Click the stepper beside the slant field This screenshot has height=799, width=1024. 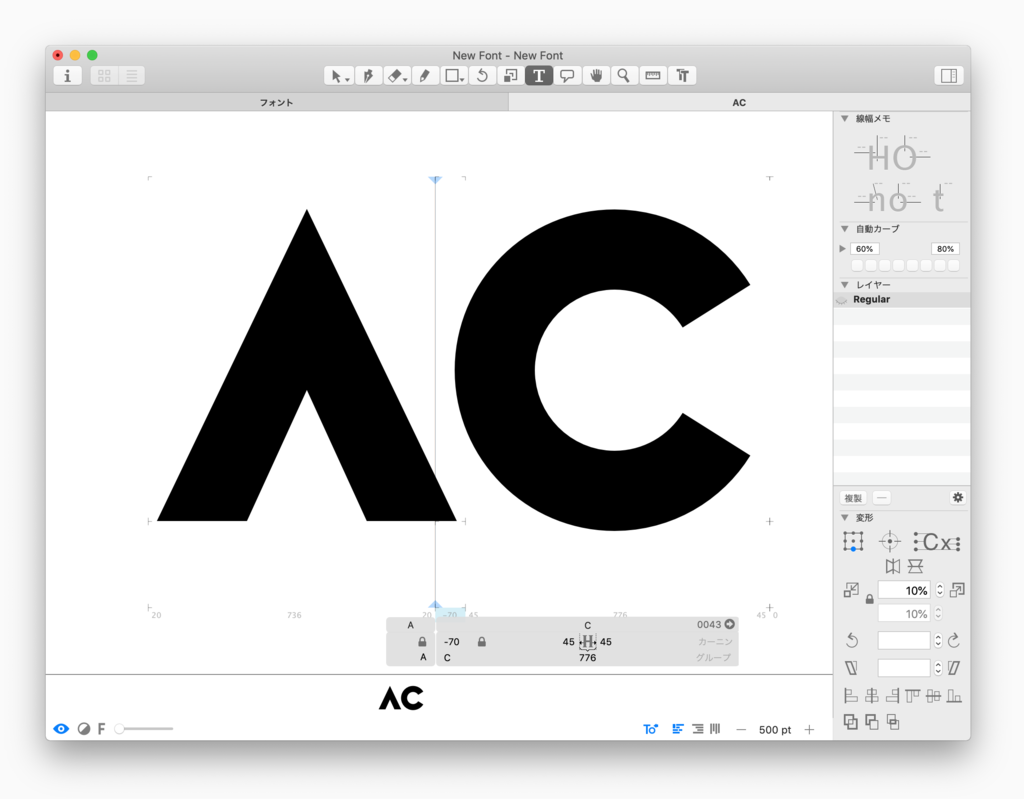(x=938, y=668)
